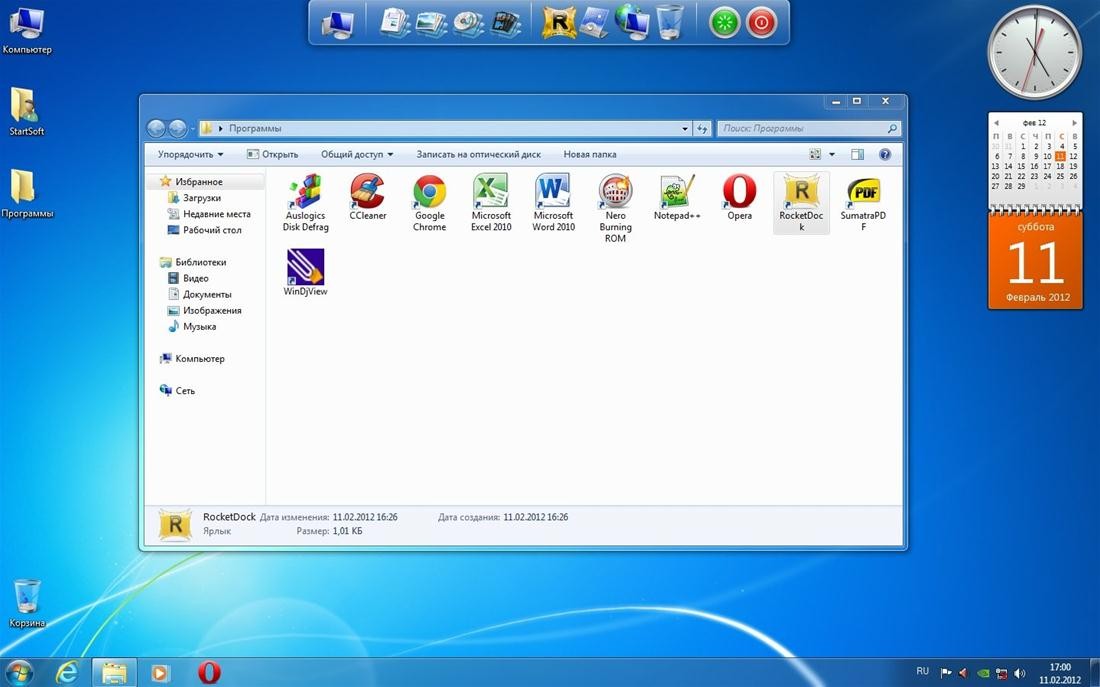This screenshot has height=687, width=1100.
Task: Go back with the Explorer back arrow
Action: (156, 128)
